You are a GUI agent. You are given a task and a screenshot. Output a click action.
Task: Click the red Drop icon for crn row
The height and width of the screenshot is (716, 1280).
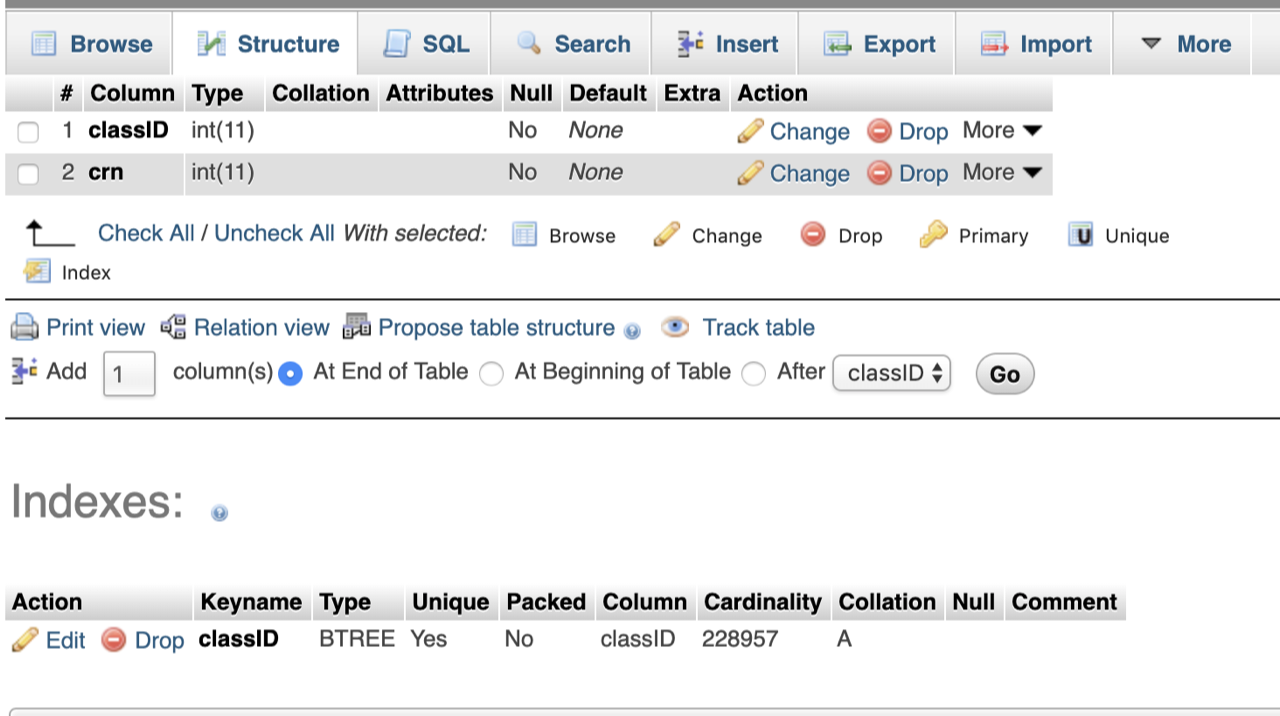point(879,173)
